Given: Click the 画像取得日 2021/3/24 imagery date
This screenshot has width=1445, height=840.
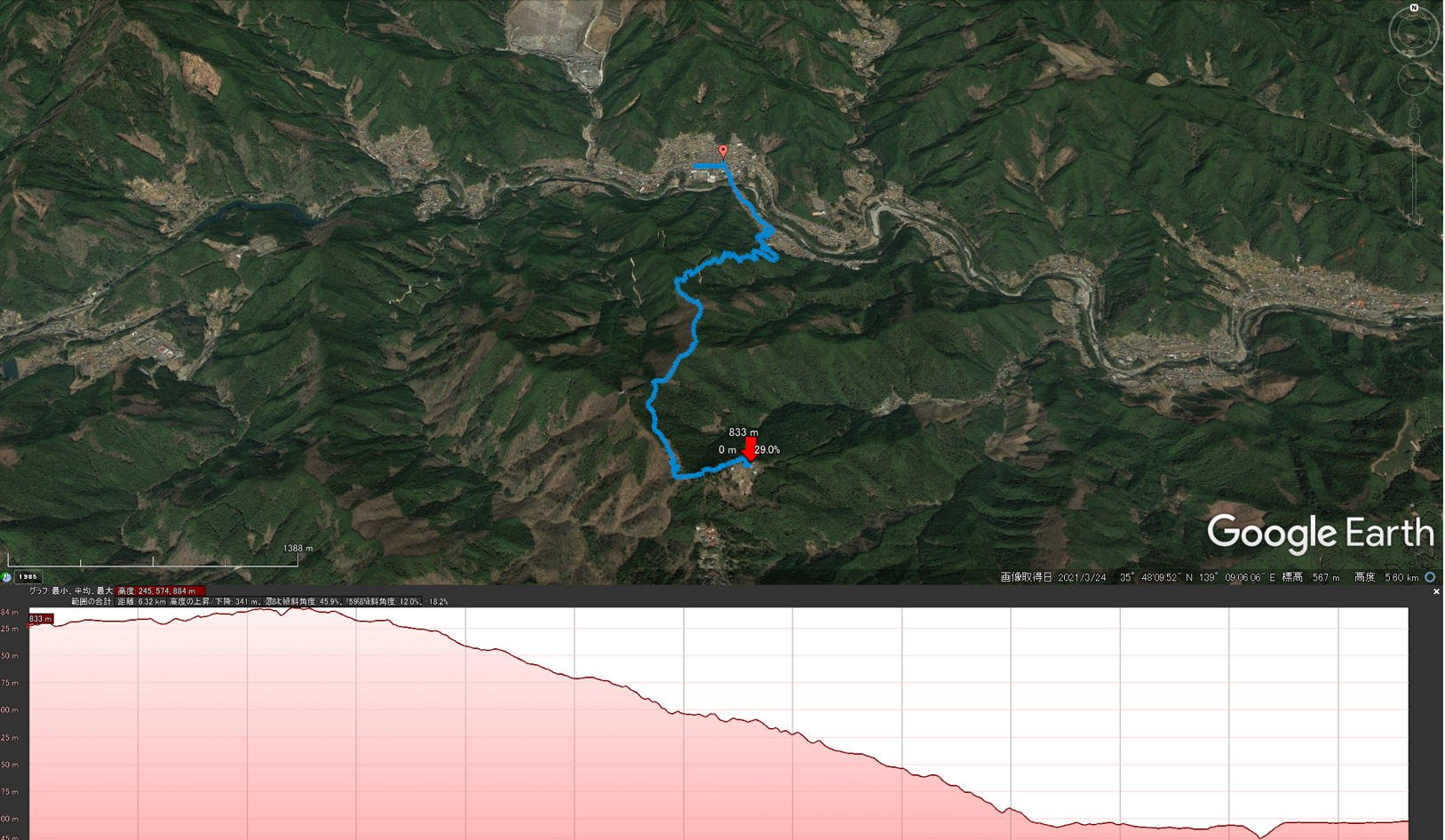Looking at the screenshot, I should [x=1053, y=577].
